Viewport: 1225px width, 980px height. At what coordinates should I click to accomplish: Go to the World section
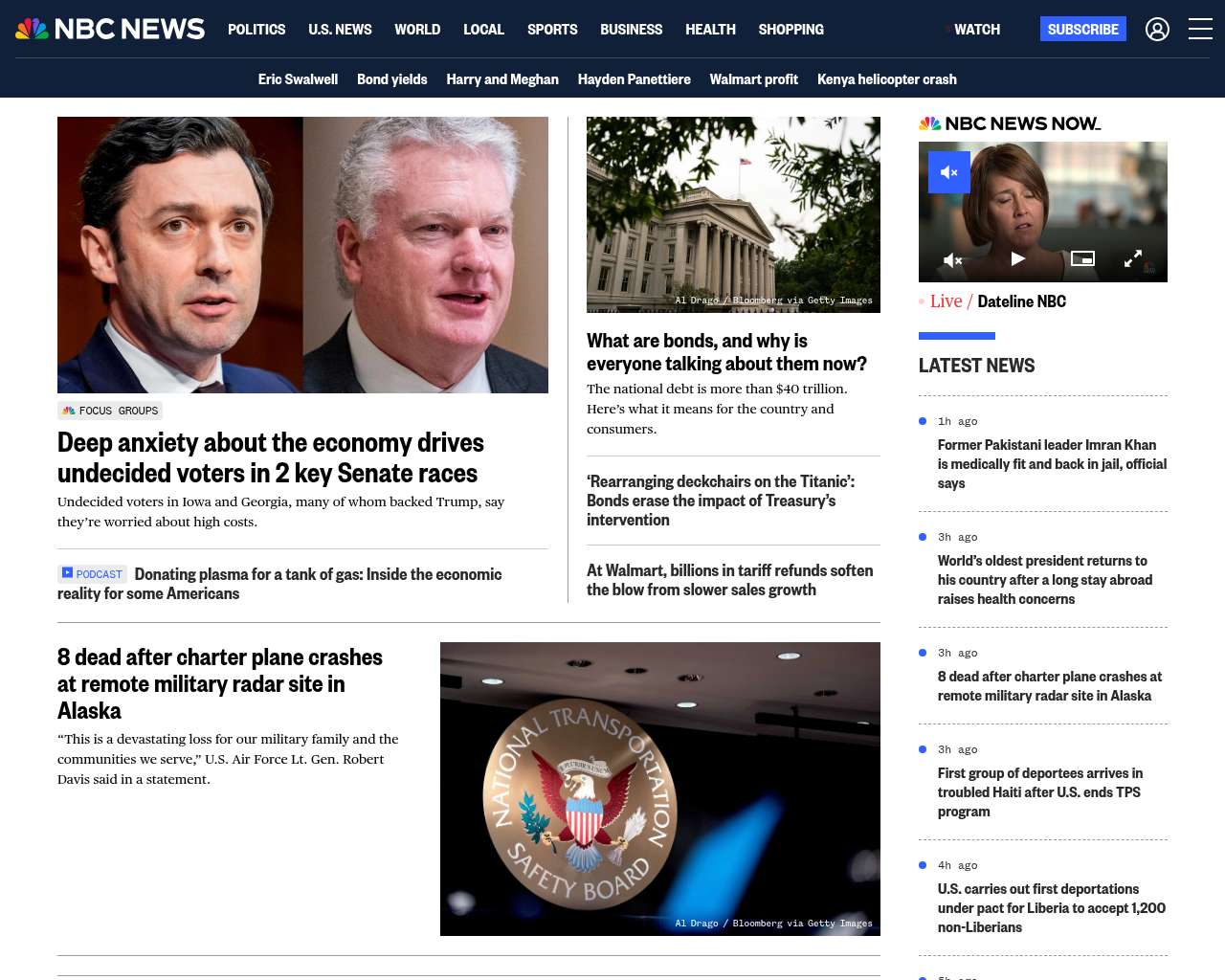point(417,30)
